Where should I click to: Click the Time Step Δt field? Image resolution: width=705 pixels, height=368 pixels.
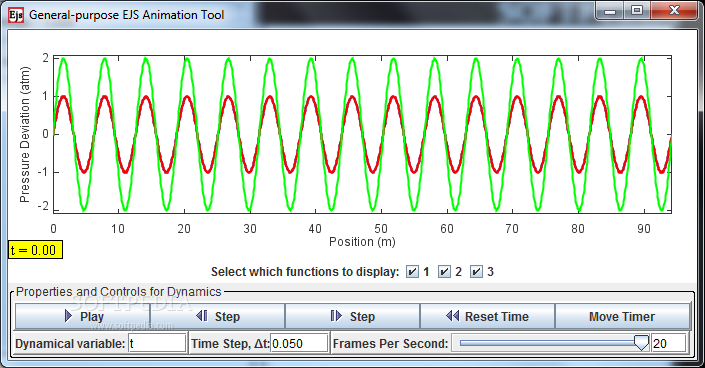[x=299, y=344]
